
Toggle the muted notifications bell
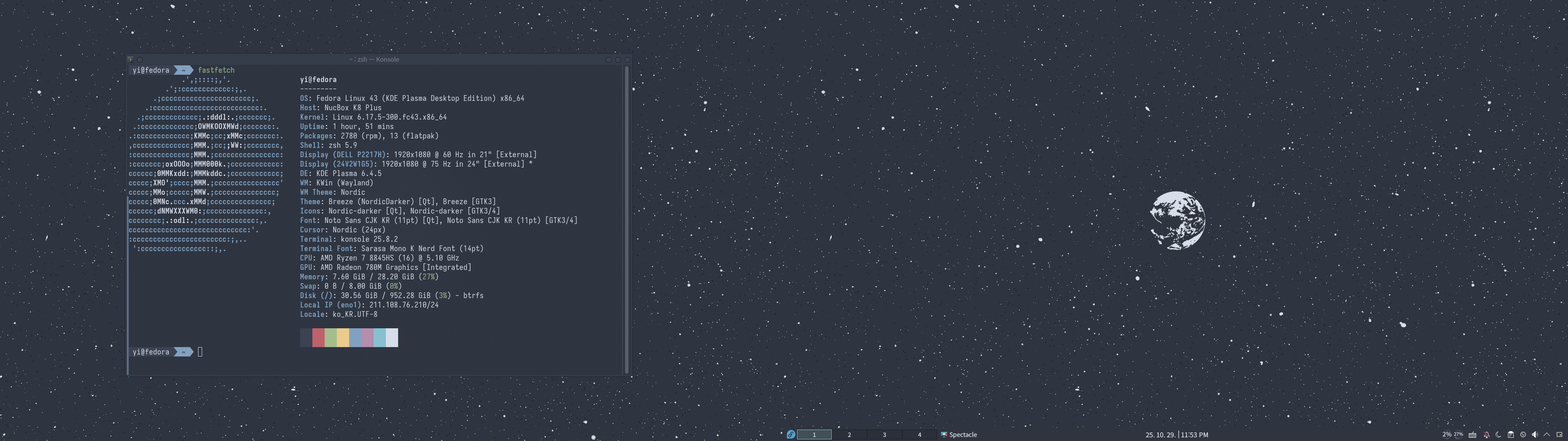[x=1486, y=435]
